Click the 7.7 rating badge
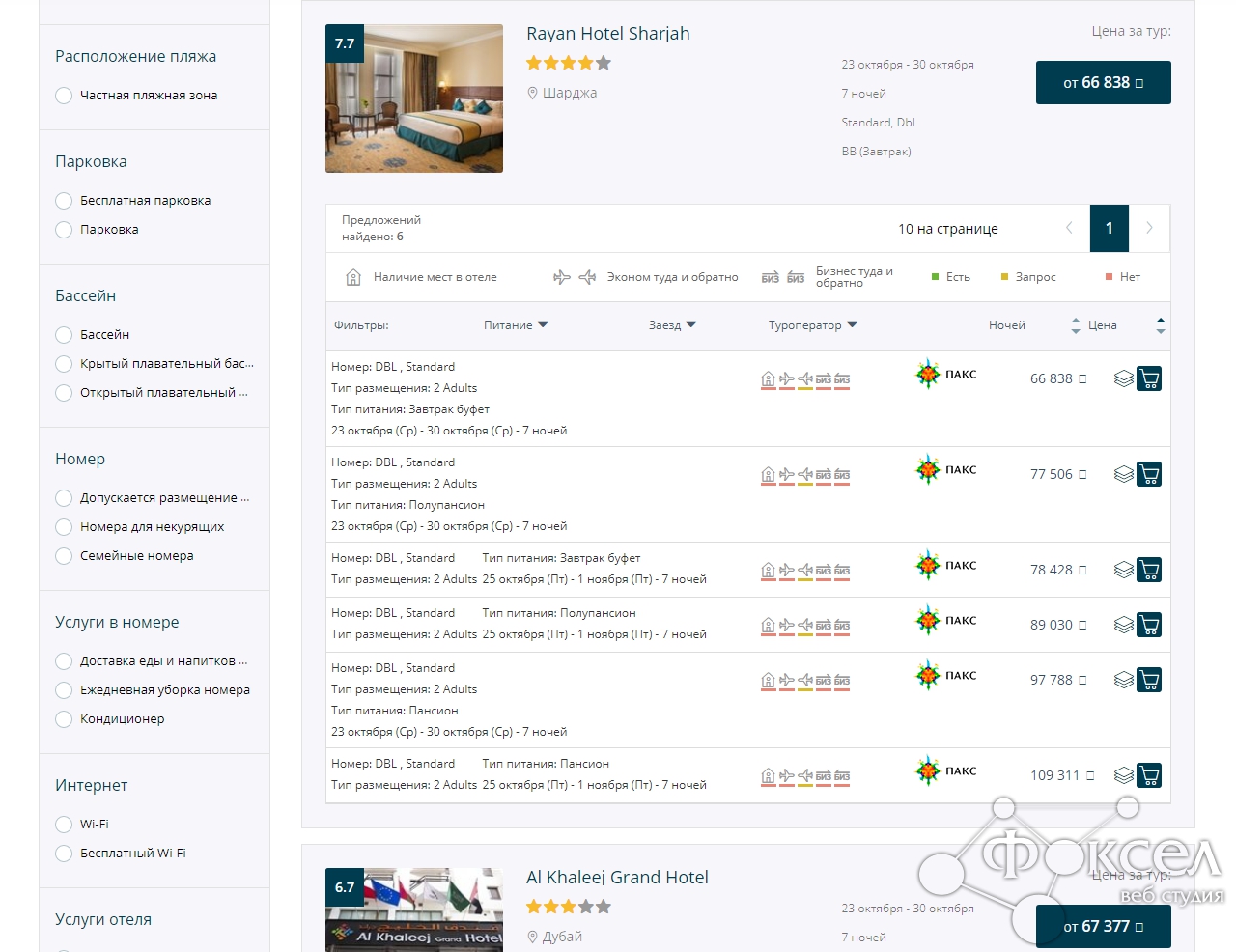1236x952 pixels. pyautogui.click(x=345, y=43)
